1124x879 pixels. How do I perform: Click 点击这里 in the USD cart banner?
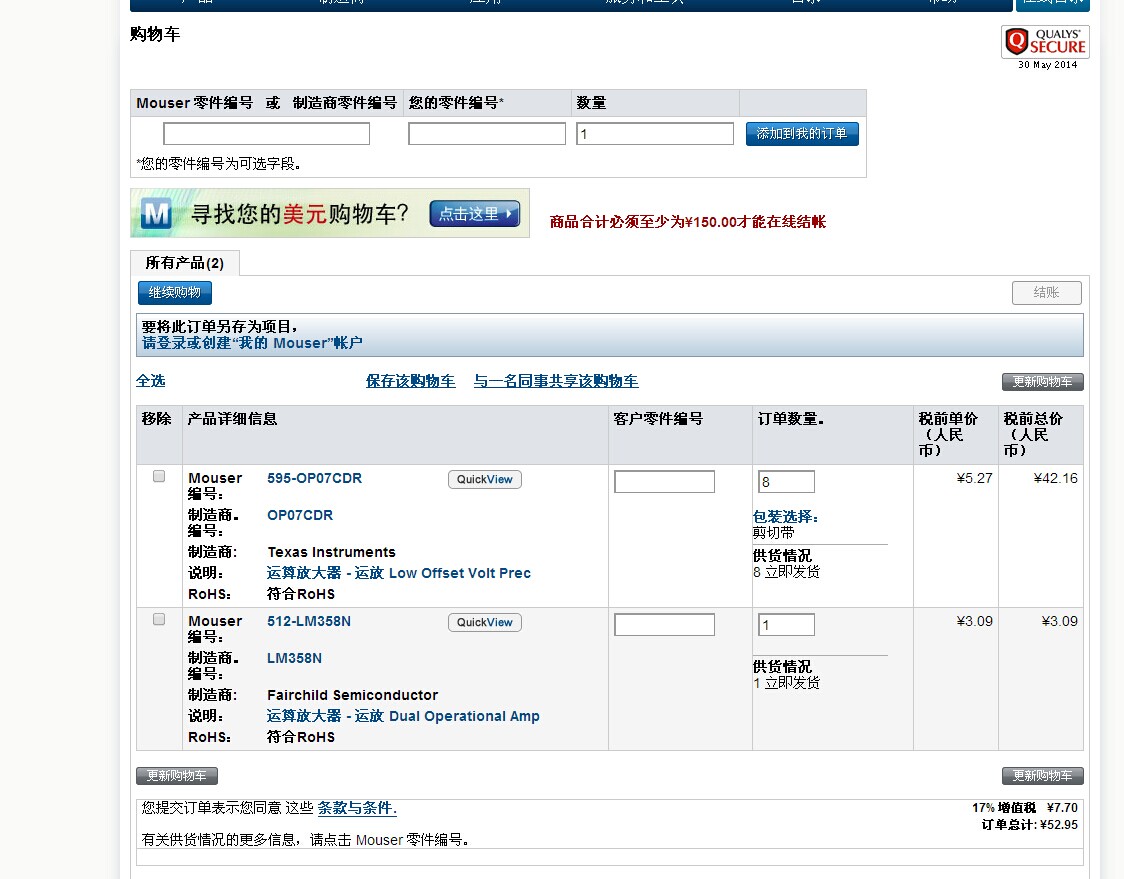475,214
